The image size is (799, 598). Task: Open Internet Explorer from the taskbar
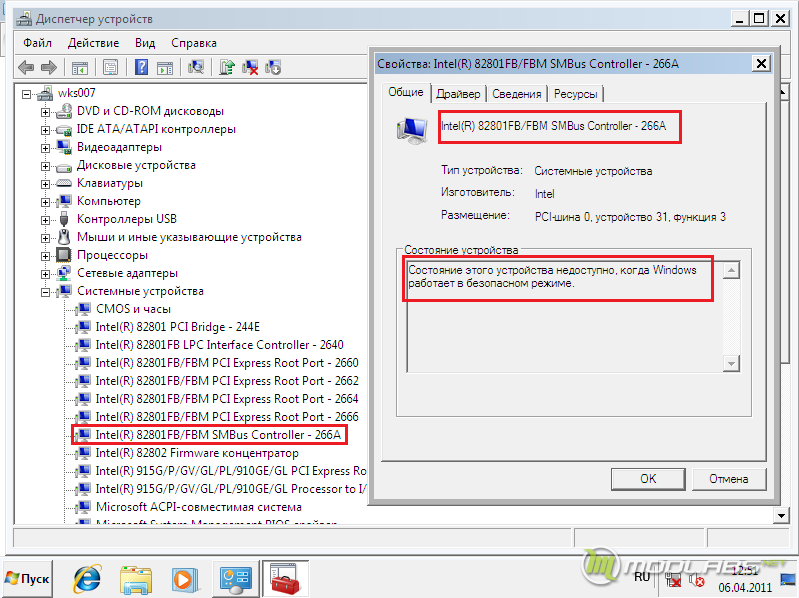[87, 579]
